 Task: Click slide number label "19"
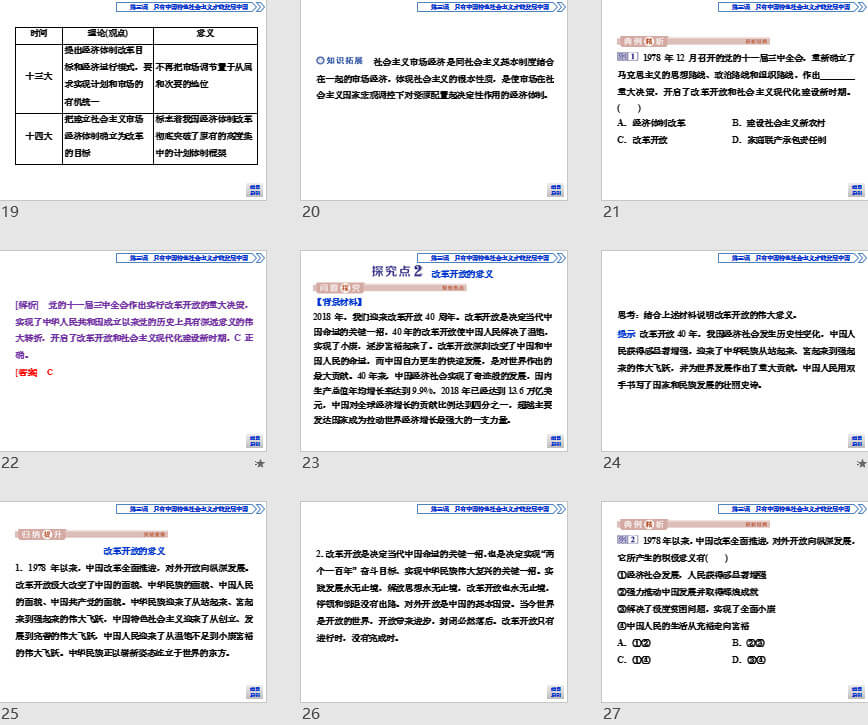click(10, 211)
